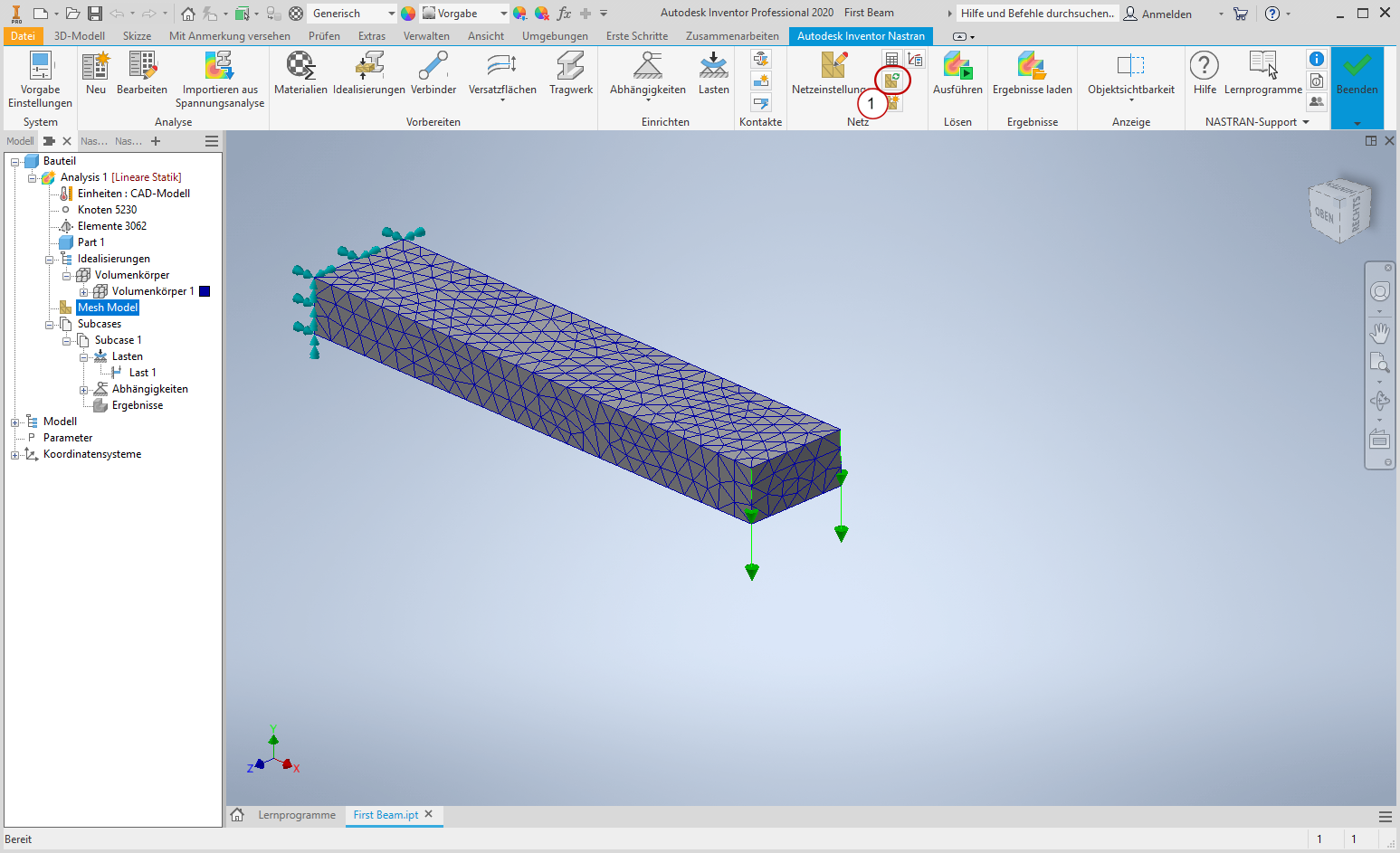
Task: Click the Hilfe und Befehle search field
Action: click(x=1037, y=14)
